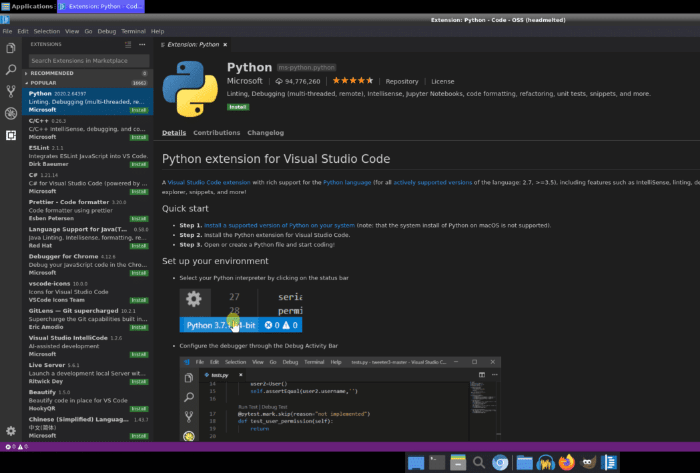Open the Search view in the activity bar
The image size is (700, 473).
click(x=11, y=70)
